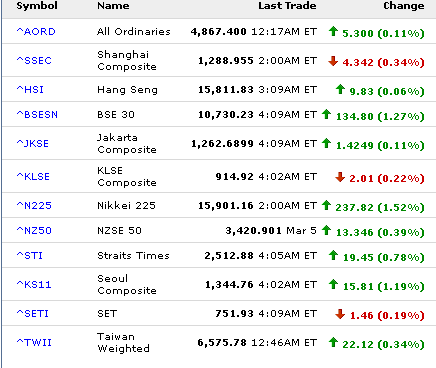Click the Change column header
The height and width of the screenshot is (368, 436).
click(x=404, y=6)
